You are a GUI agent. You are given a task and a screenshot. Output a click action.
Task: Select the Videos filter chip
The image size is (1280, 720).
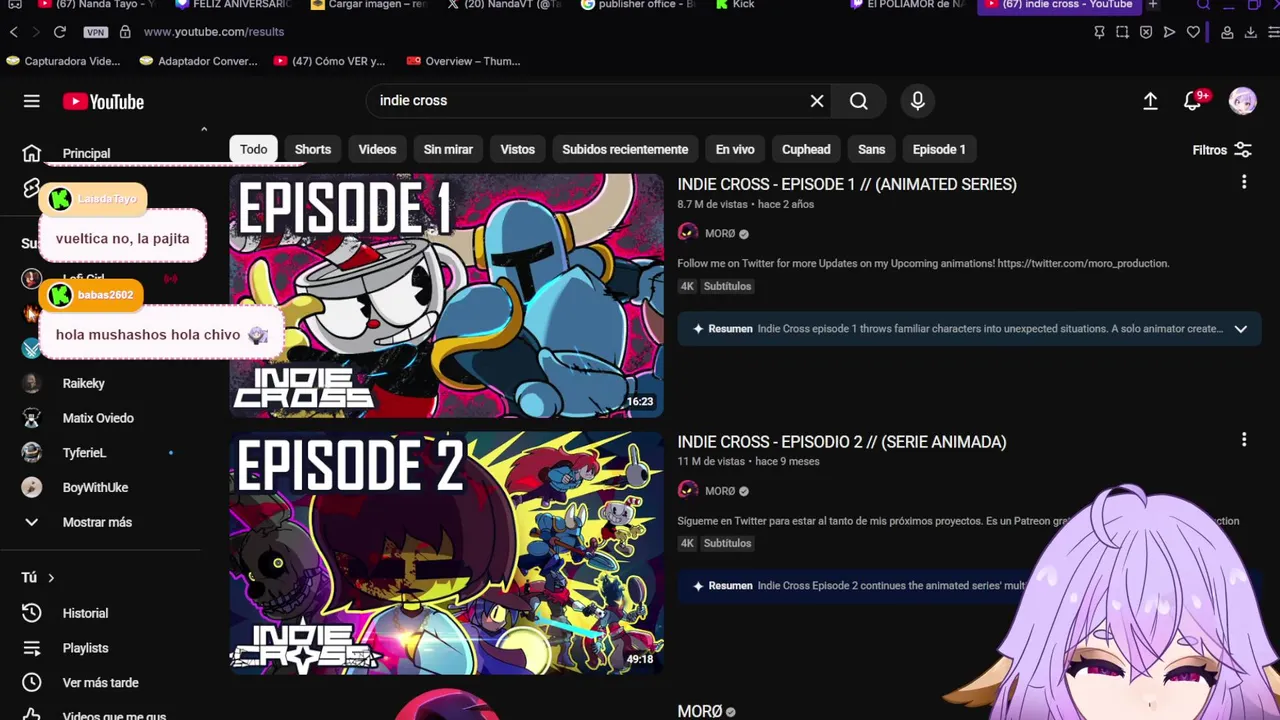[377, 149]
